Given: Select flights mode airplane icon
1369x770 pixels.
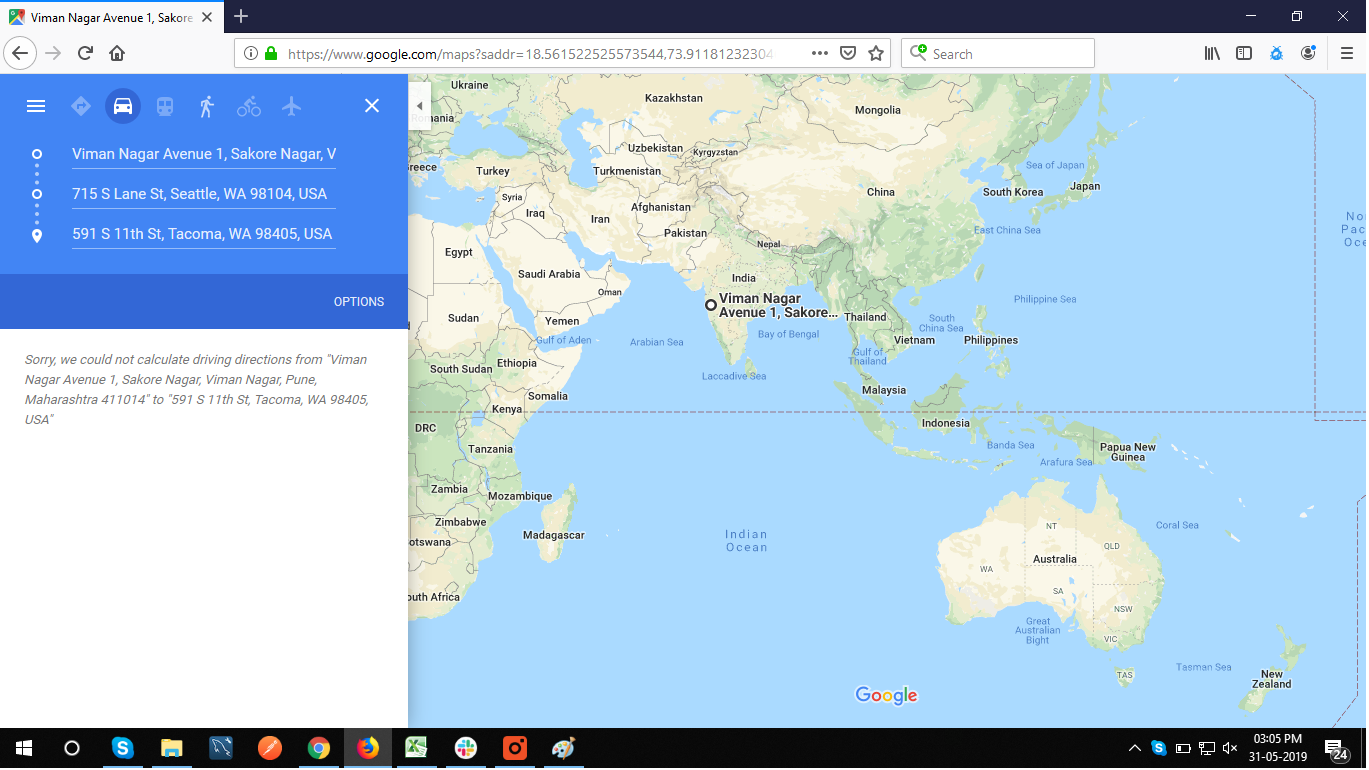Looking at the screenshot, I should coord(291,106).
